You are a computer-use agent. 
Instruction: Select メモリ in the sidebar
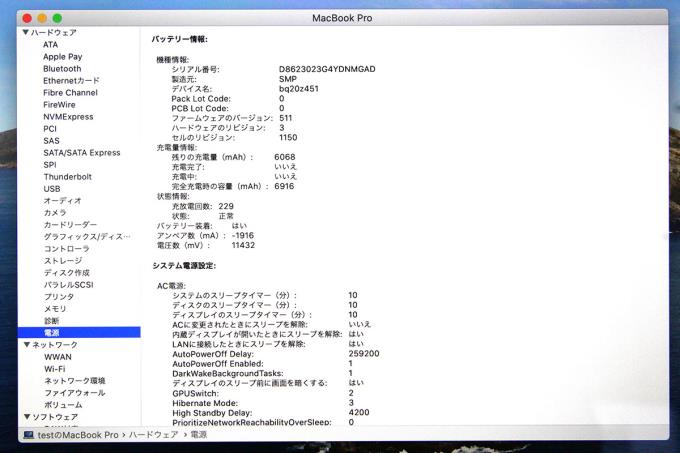55,309
